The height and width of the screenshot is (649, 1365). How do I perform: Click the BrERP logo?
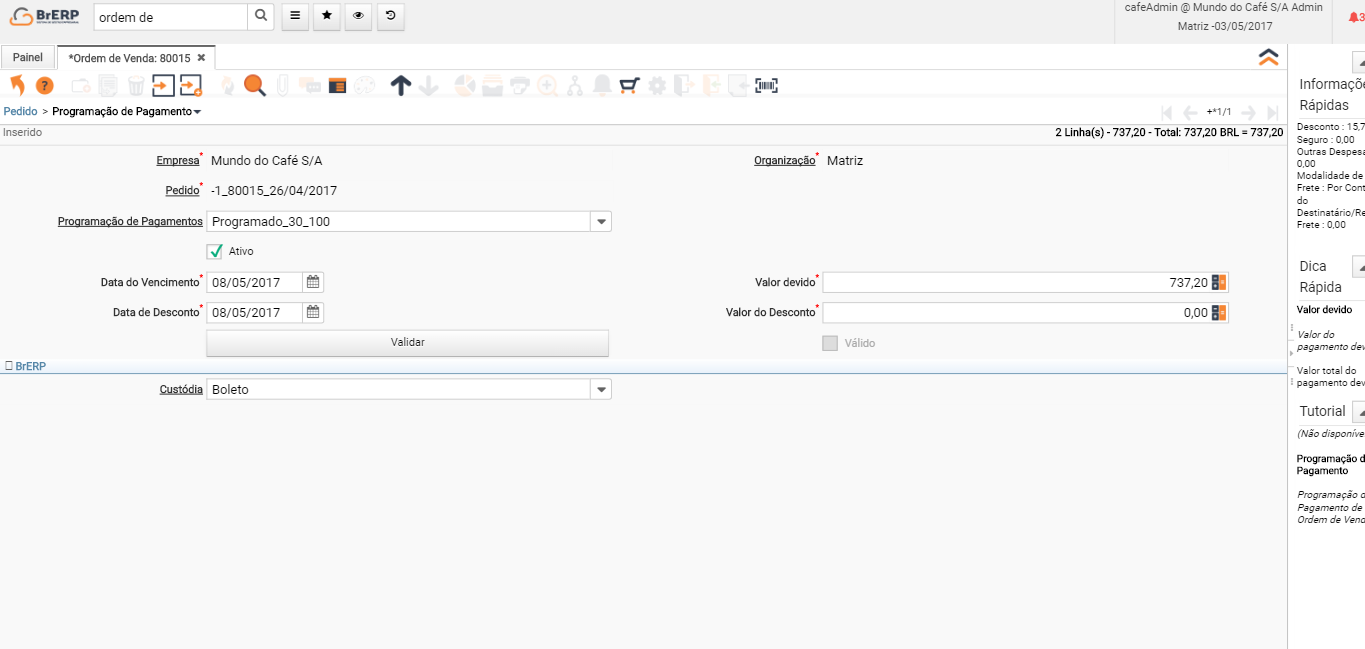click(x=44, y=17)
